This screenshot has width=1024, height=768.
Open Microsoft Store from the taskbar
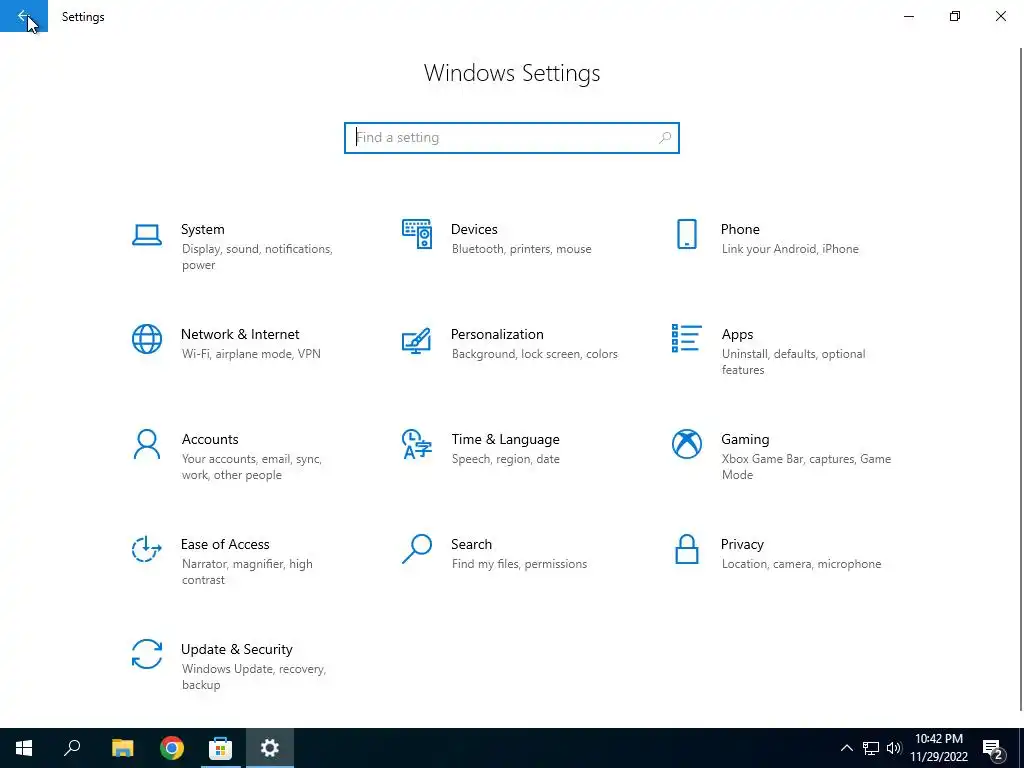click(221, 748)
